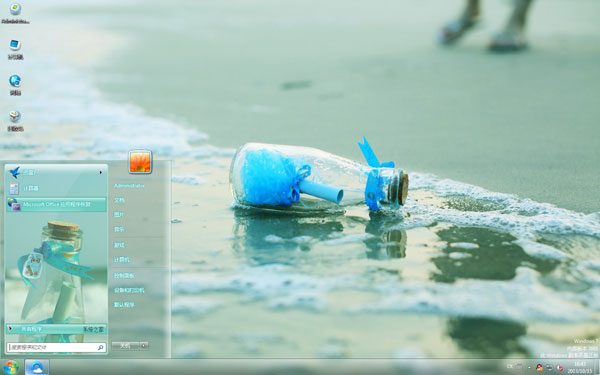The height and width of the screenshot is (375, 600).
Task: Open Default Programs (默认程序) link
Action: tap(124, 305)
